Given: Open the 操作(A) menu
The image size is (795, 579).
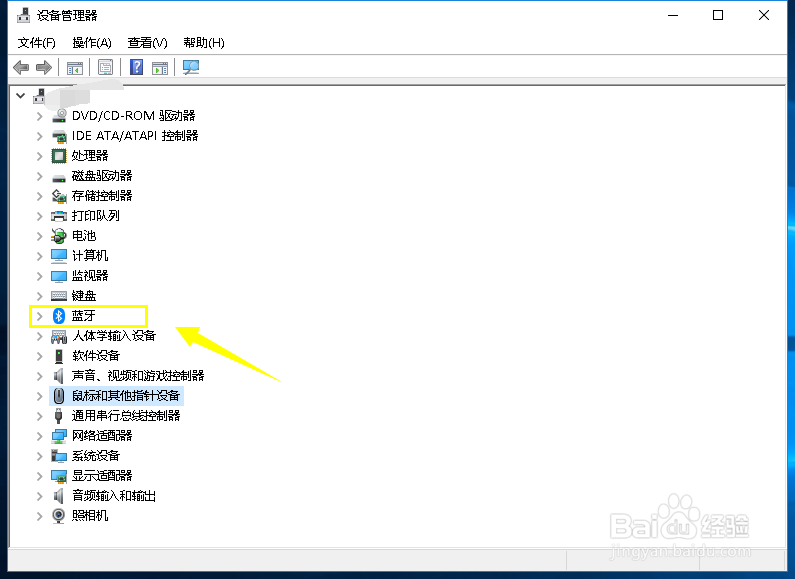Looking at the screenshot, I should [x=92, y=43].
